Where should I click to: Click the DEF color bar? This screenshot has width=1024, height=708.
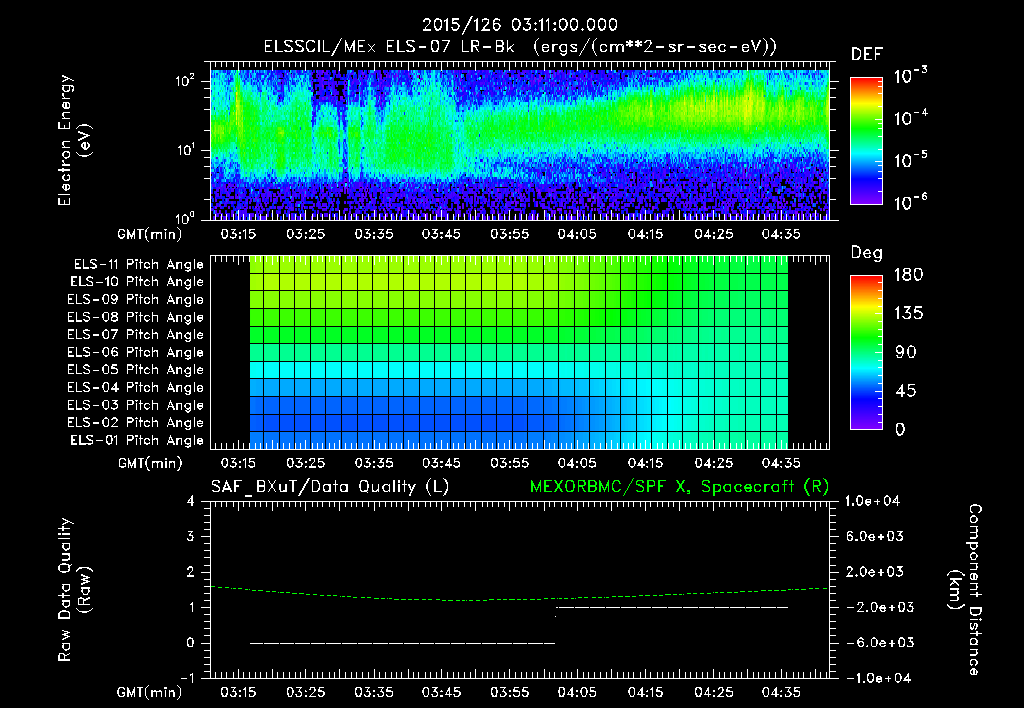866,141
